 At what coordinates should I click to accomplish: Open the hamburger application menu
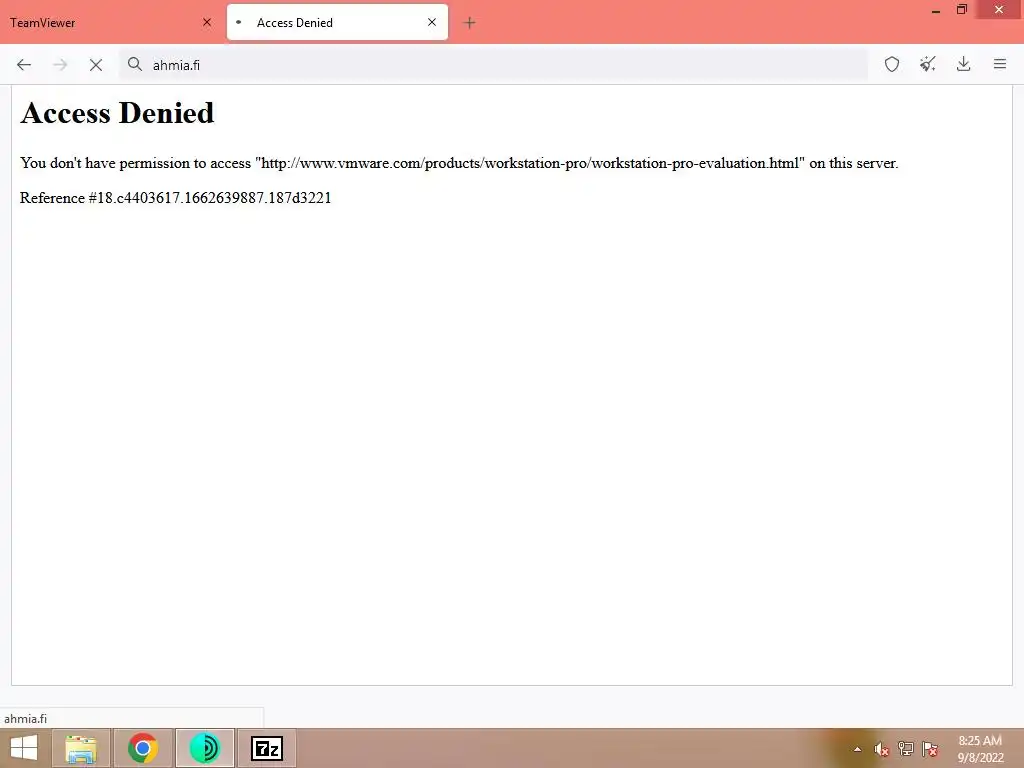coord(999,64)
